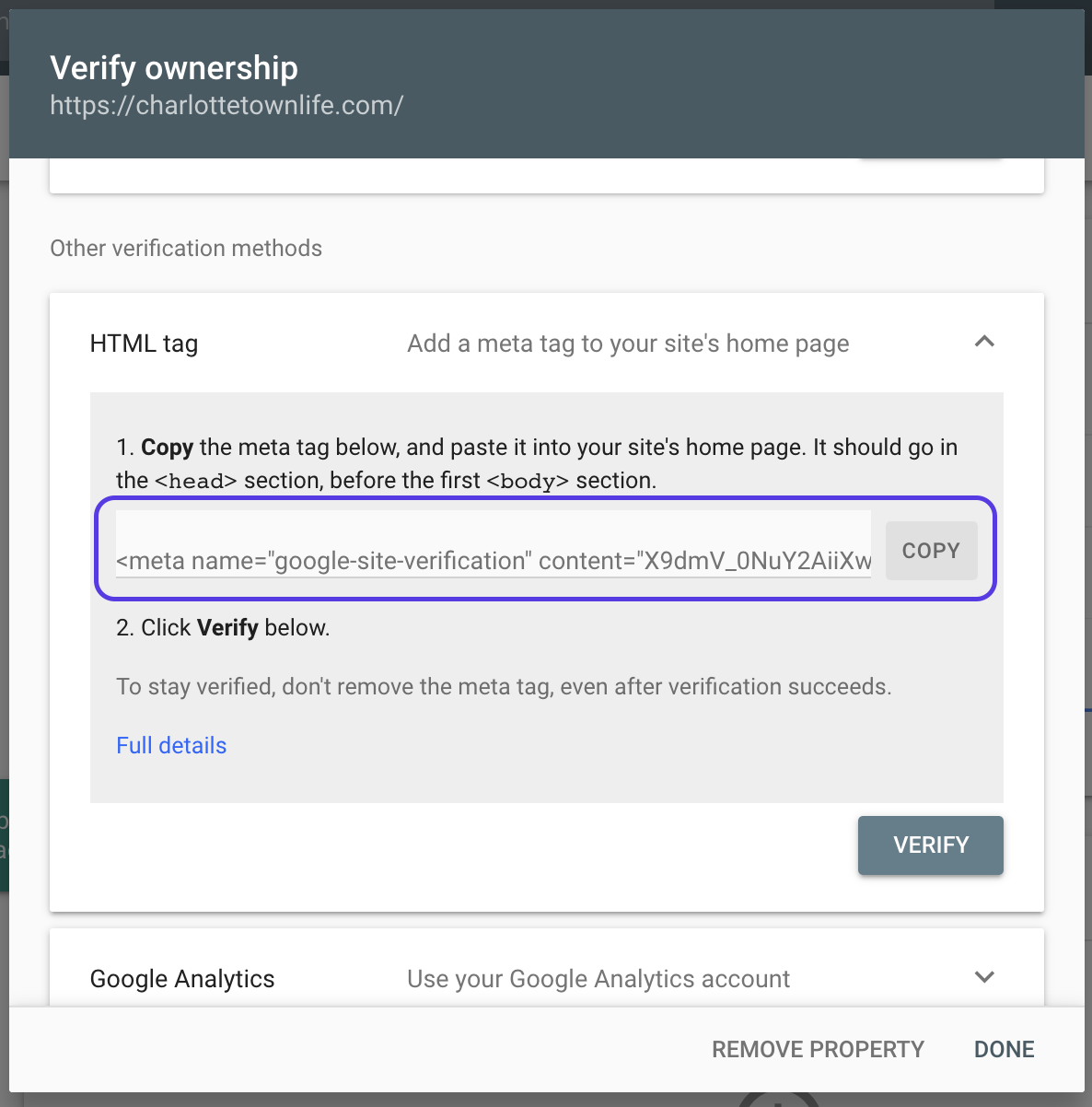Click the google-site-verification meta tag field
The width and height of the screenshot is (1092, 1107).
point(494,560)
